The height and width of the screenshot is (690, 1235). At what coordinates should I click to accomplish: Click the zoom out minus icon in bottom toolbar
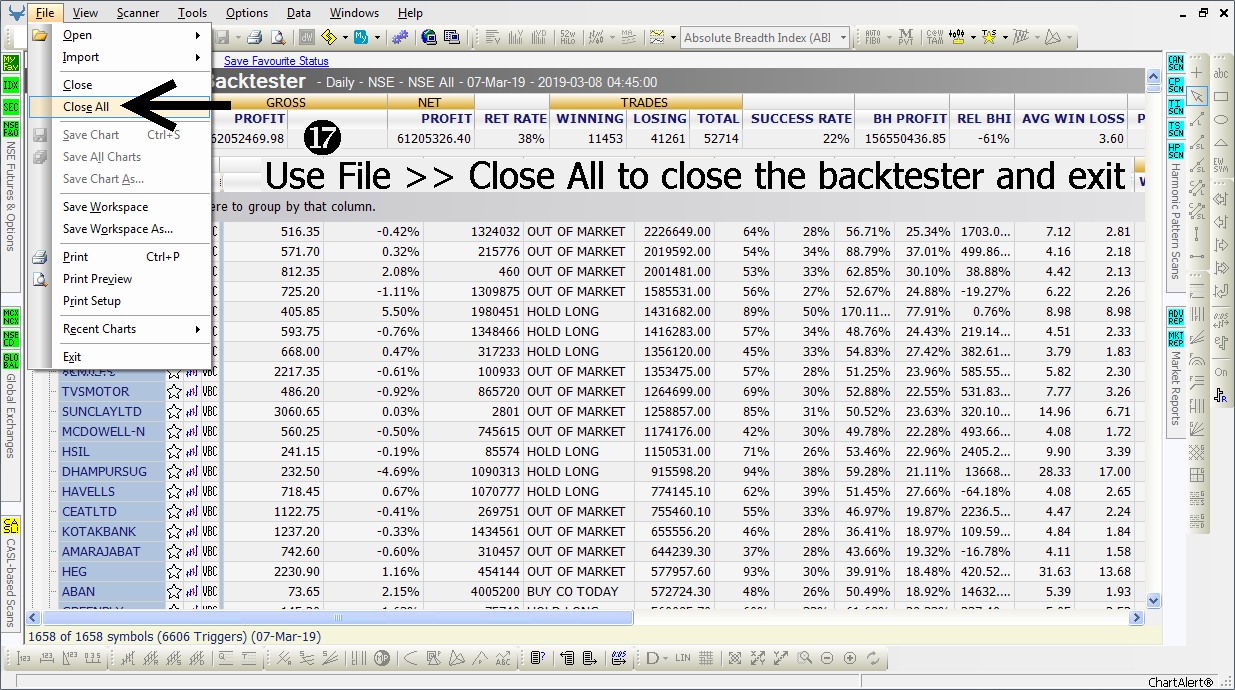pyautogui.click(x=827, y=658)
